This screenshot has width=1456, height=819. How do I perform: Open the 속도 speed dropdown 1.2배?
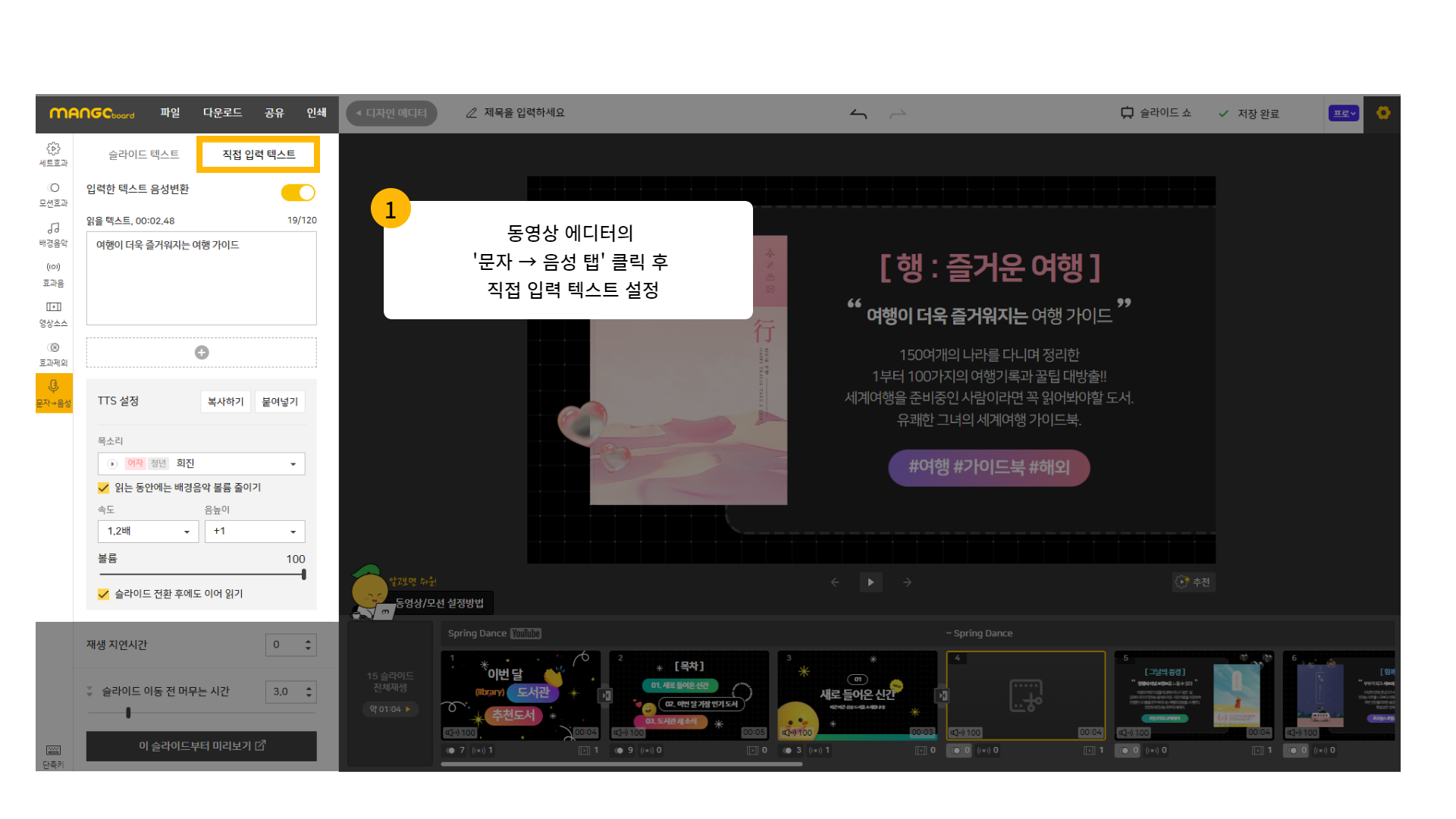149,532
